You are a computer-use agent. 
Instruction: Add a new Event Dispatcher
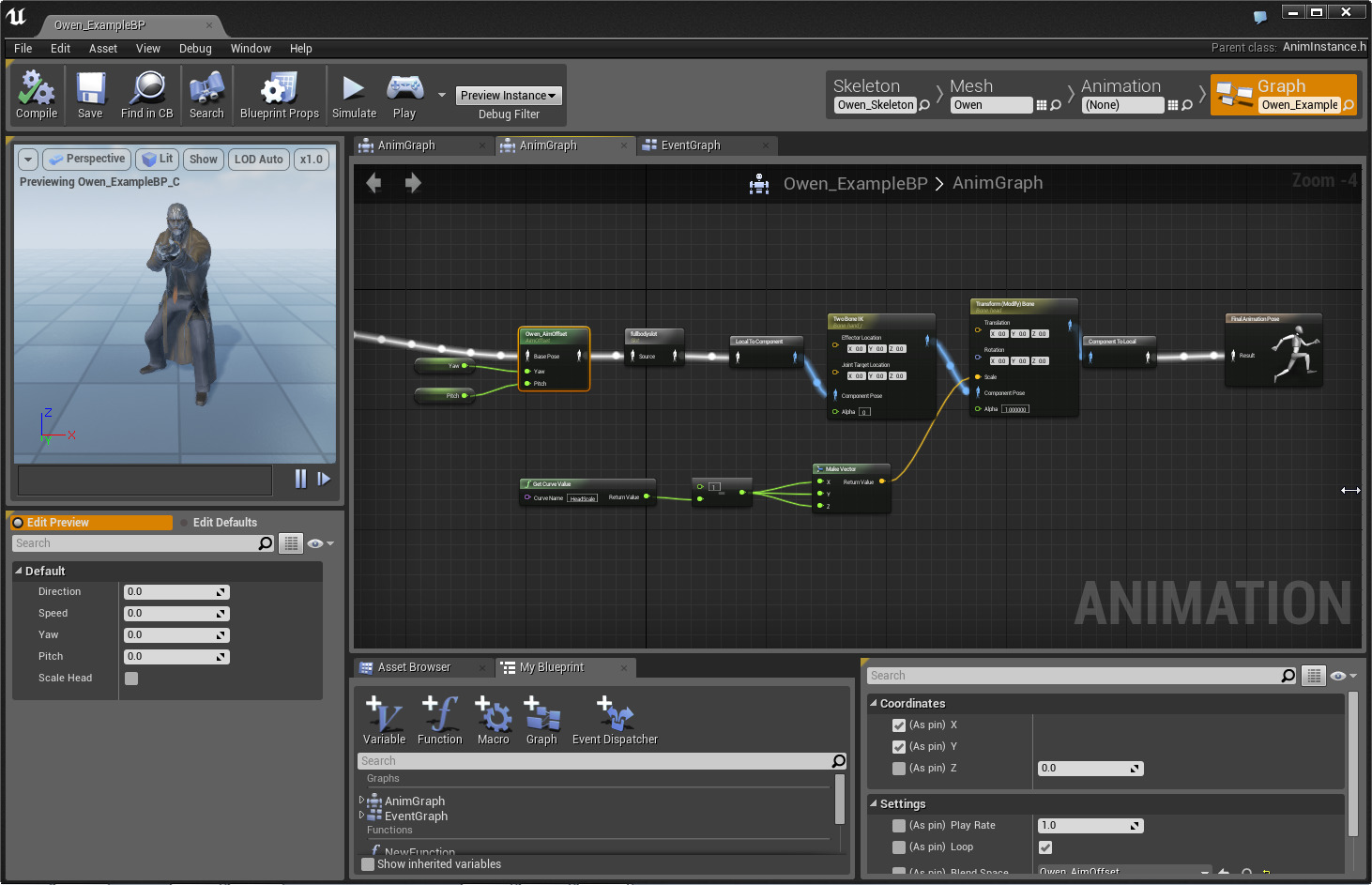pos(615,720)
